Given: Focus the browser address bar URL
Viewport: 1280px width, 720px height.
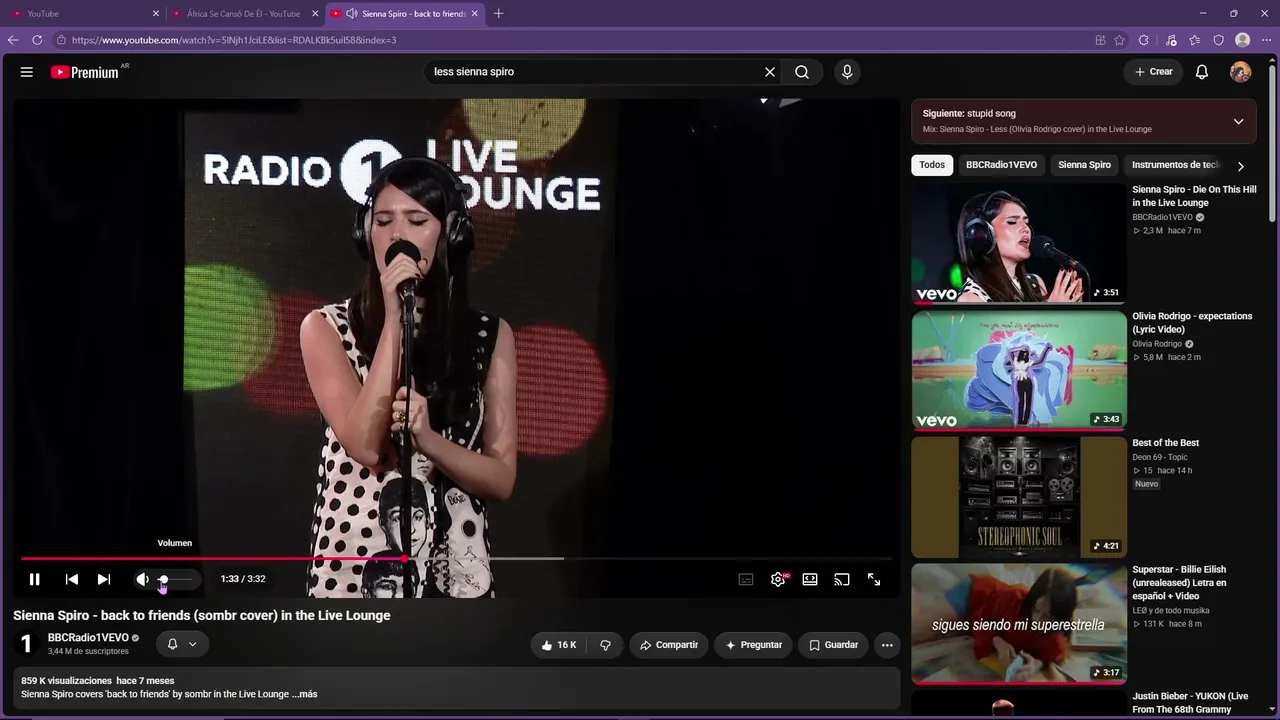Looking at the screenshot, I should point(234,40).
